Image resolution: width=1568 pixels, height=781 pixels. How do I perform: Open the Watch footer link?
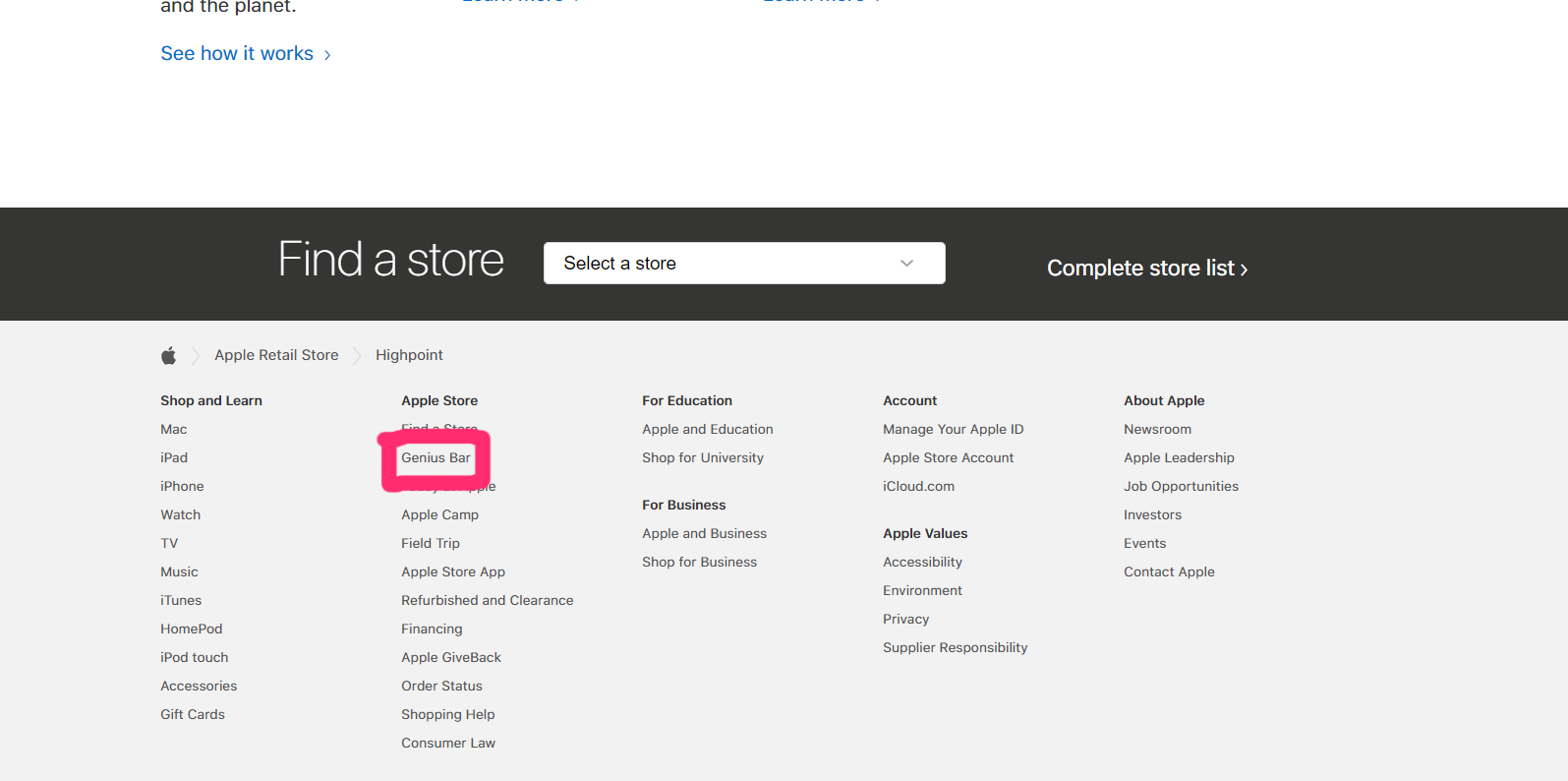(x=181, y=514)
